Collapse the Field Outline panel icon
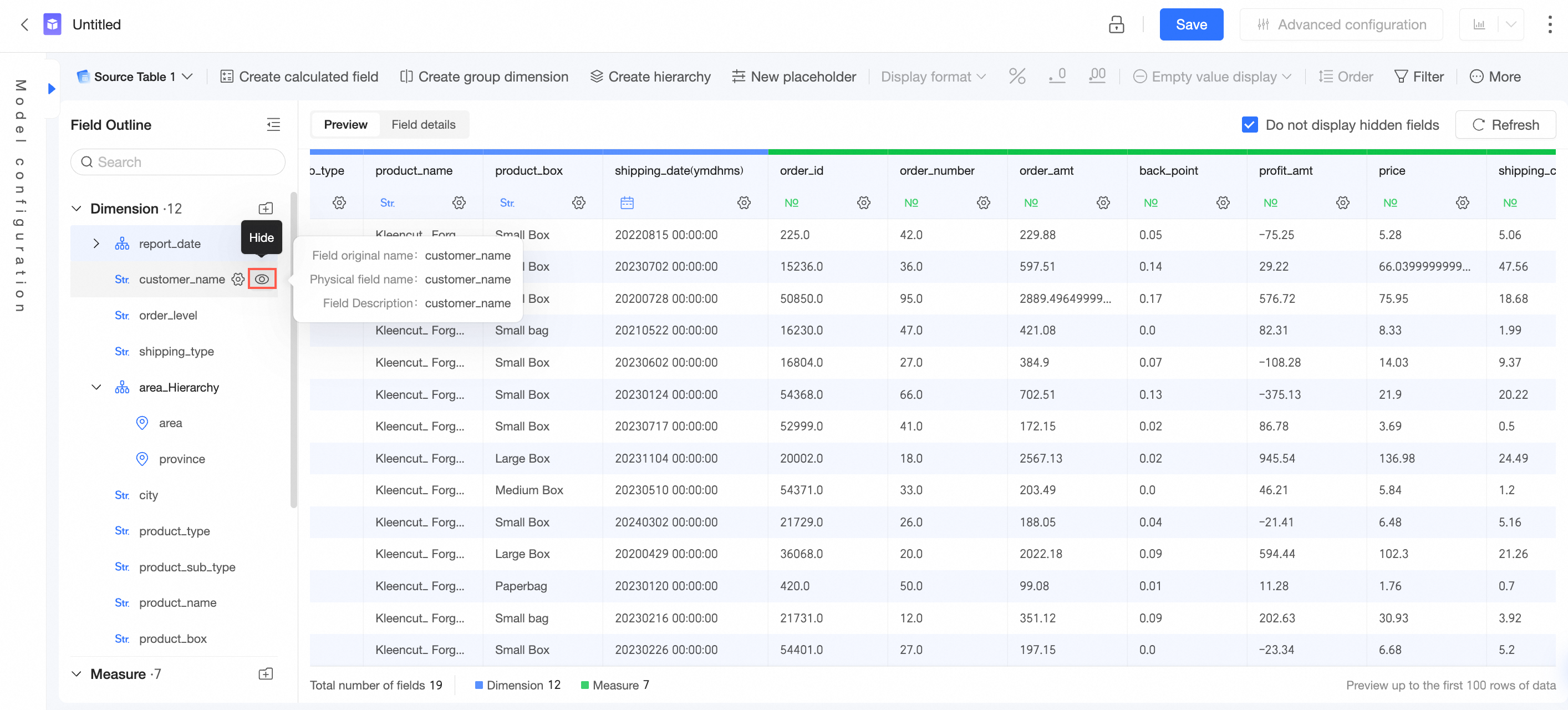 coord(273,124)
